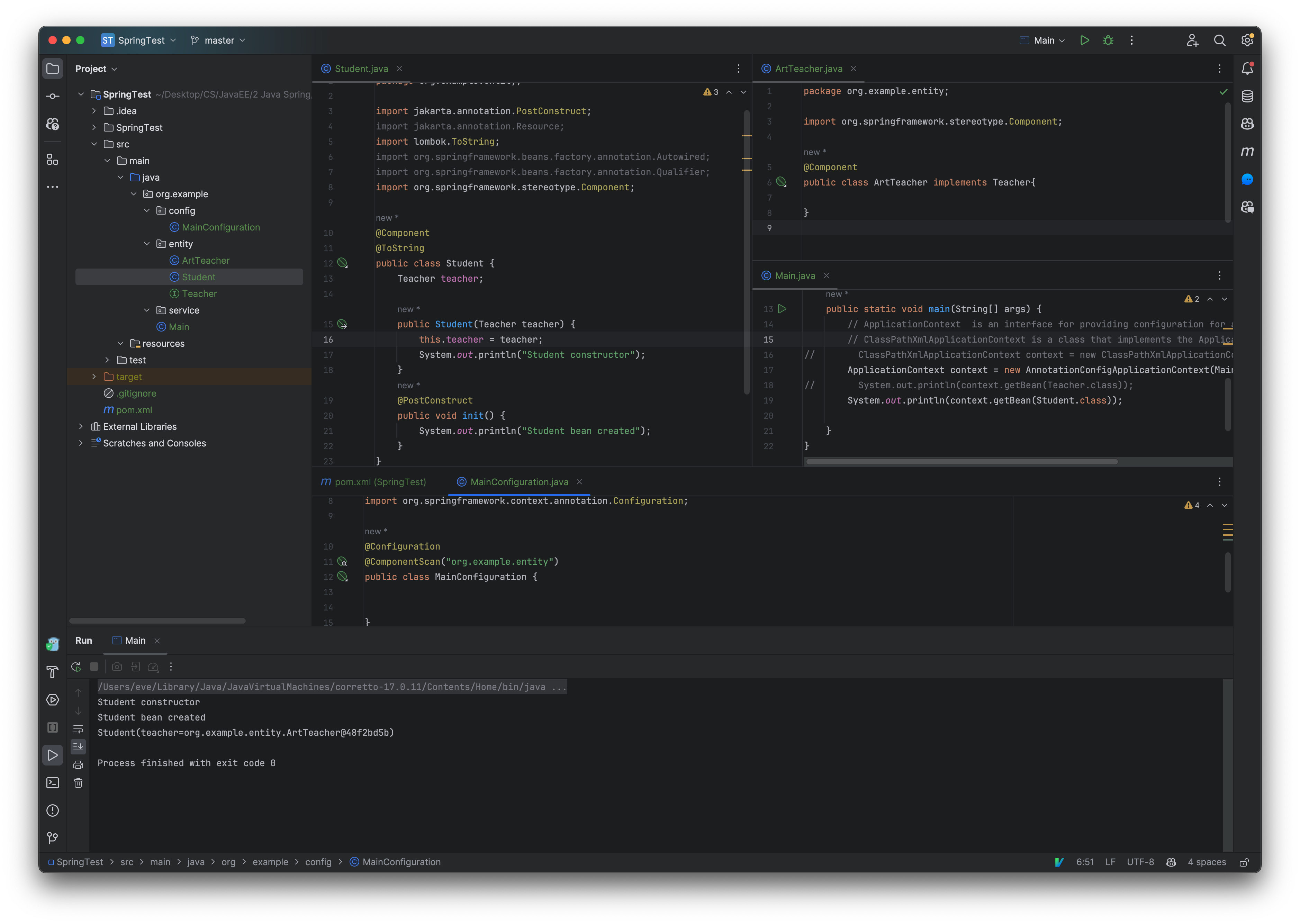This screenshot has height=924, width=1300.
Task: Open the Maven tool window icon
Action: point(1246,151)
